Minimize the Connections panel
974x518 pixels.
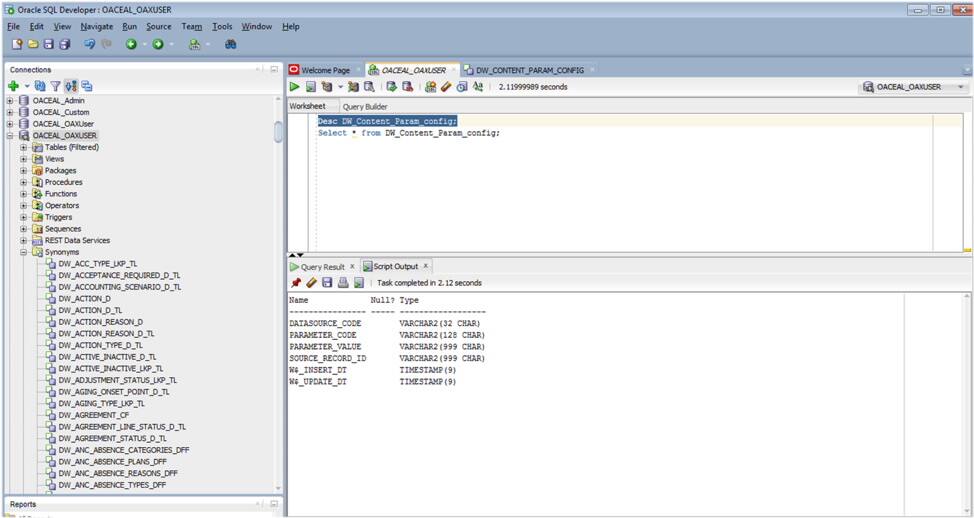tap(274, 70)
